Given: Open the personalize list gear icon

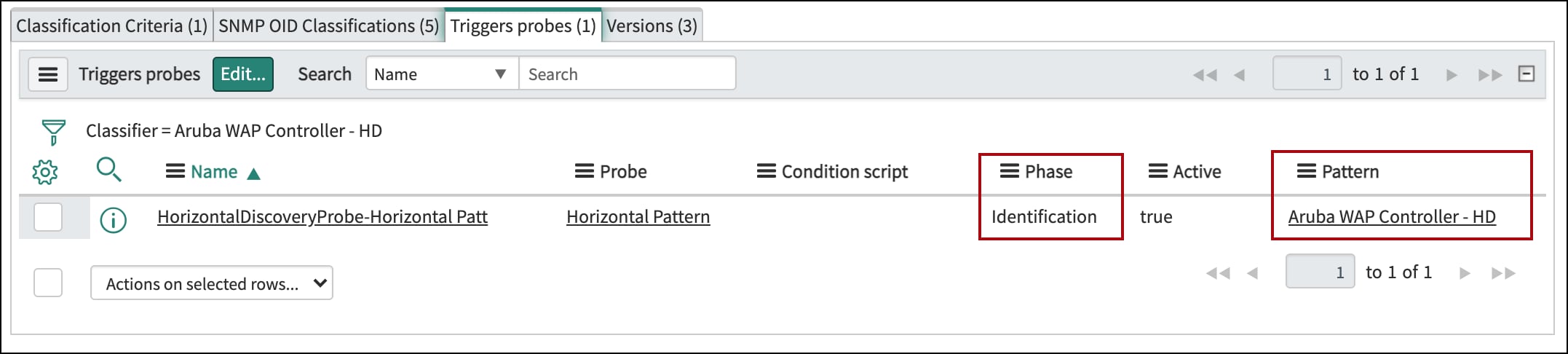Looking at the screenshot, I should pyautogui.click(x=45, y=173).
